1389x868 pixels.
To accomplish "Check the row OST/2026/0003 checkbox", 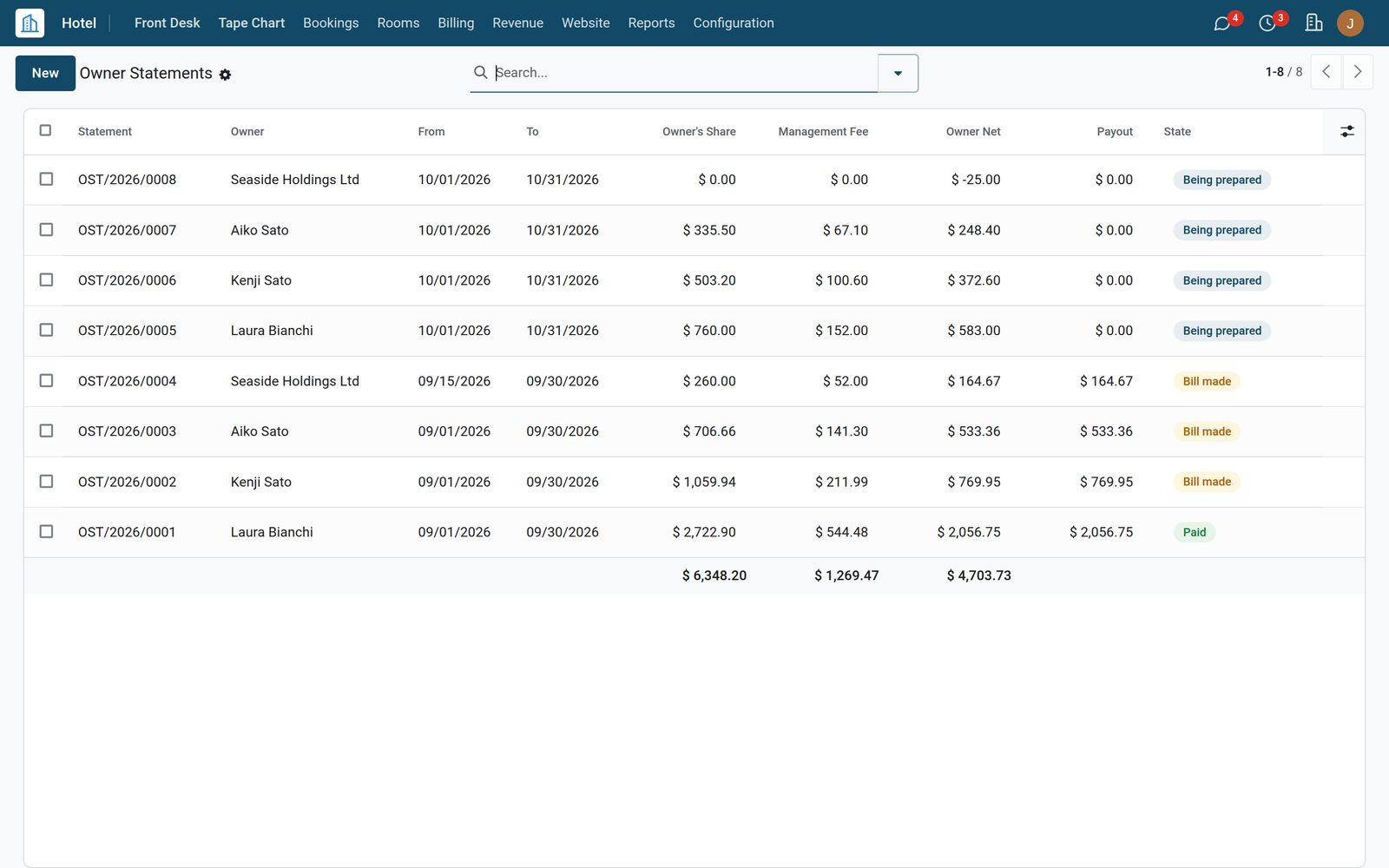I will pos(46,431).
